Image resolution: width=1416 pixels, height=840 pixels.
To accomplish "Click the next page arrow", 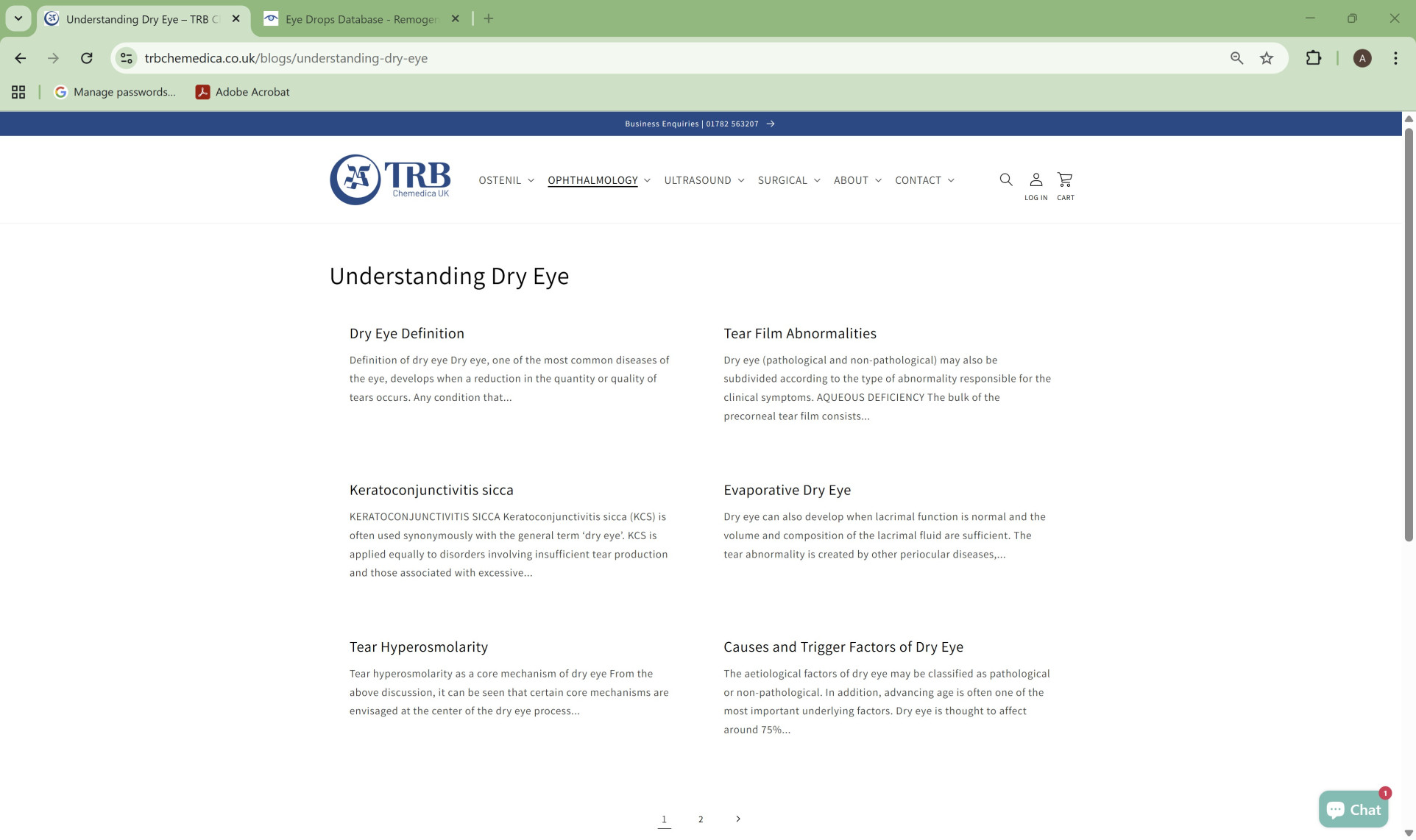I will 737,819.
